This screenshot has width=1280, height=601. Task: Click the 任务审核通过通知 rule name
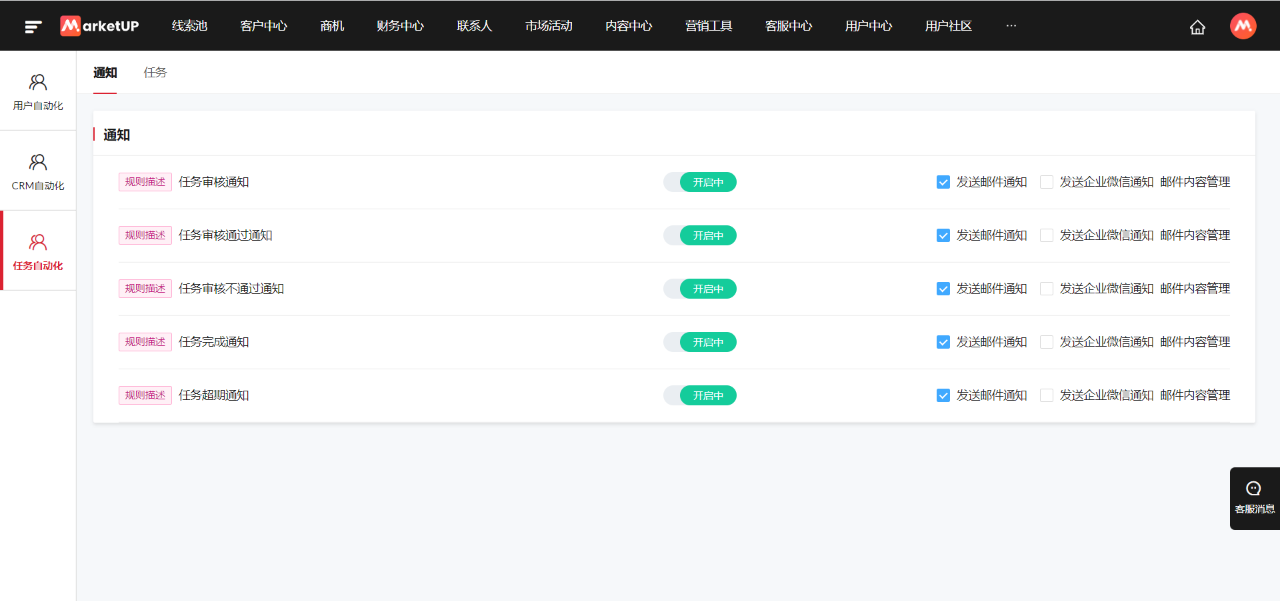click(x=226, y=235)
